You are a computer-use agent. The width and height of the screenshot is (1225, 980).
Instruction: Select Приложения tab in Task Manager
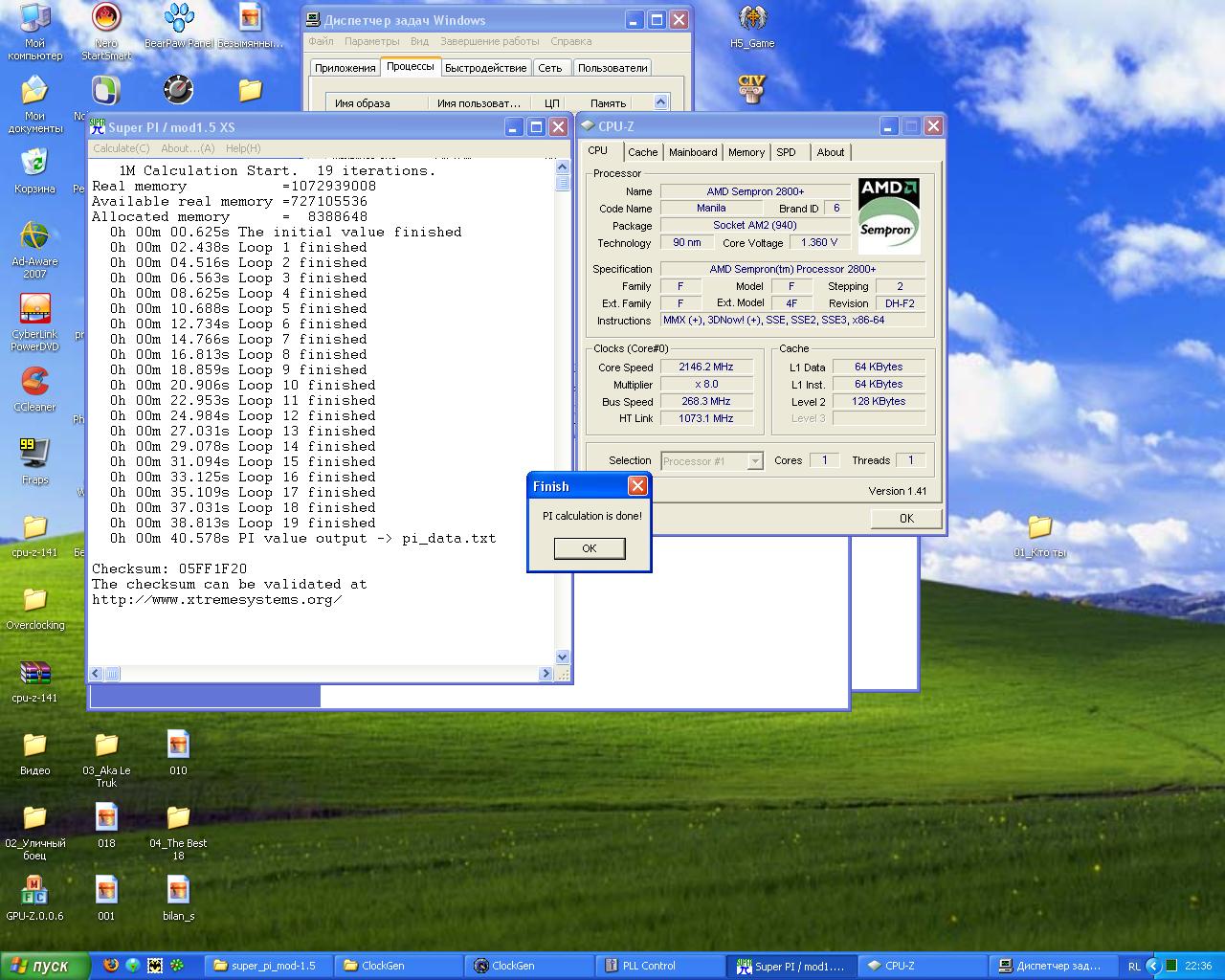(x=345, y=68)
